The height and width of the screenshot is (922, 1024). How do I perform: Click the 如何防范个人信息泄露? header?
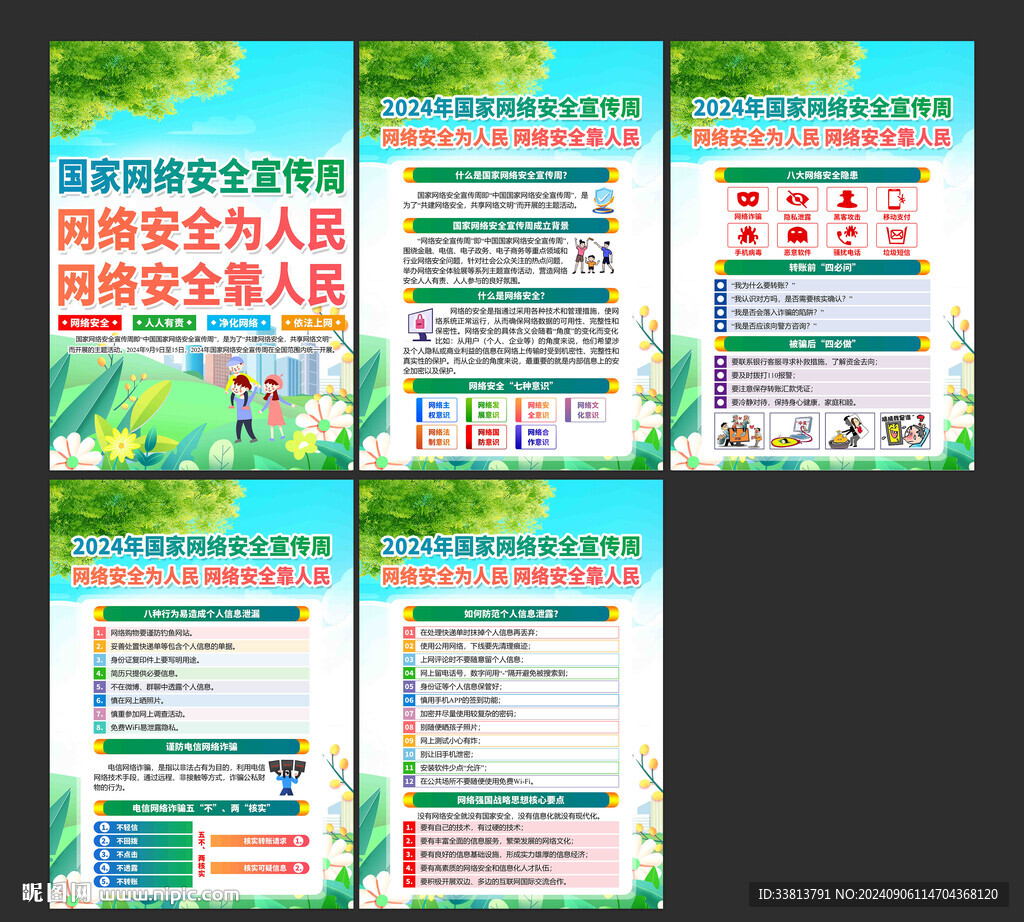pyautogui.click(x=511, y=614)
